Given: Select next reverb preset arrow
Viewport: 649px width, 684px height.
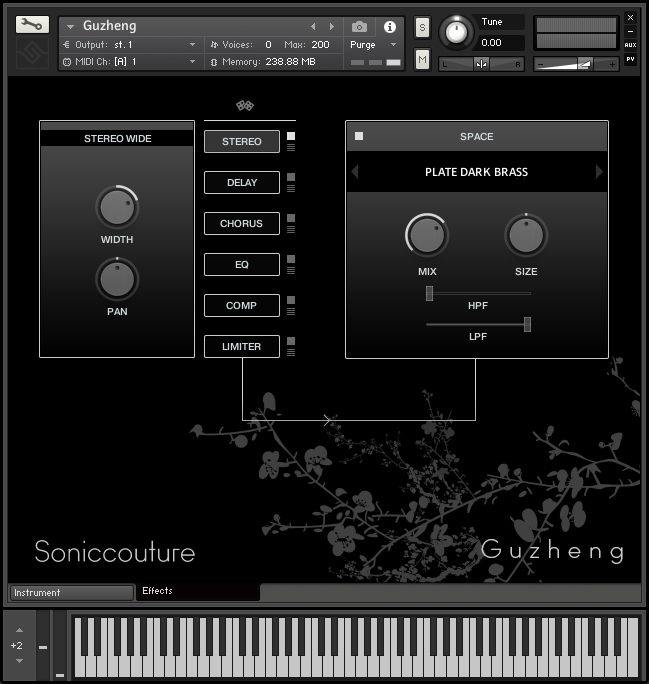Looking at the screenshot, I should [x=599, y=171].
